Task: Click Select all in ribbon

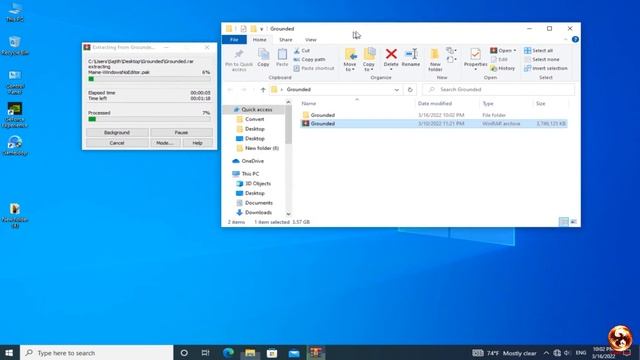Action: 538,51
